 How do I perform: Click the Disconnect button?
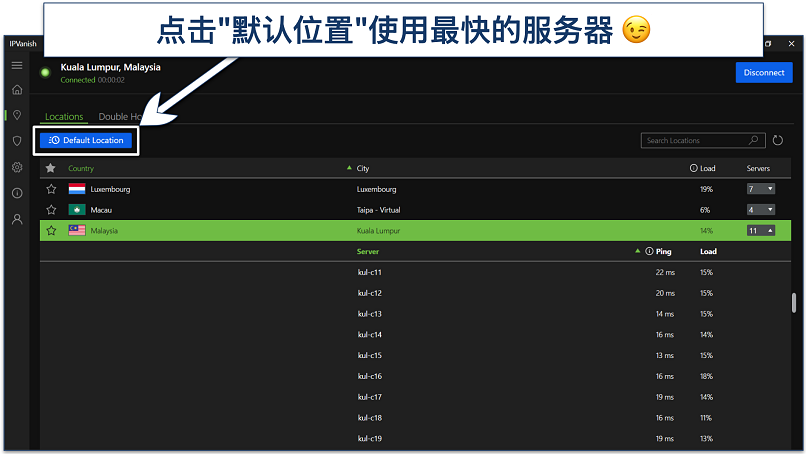pos(764,72)
